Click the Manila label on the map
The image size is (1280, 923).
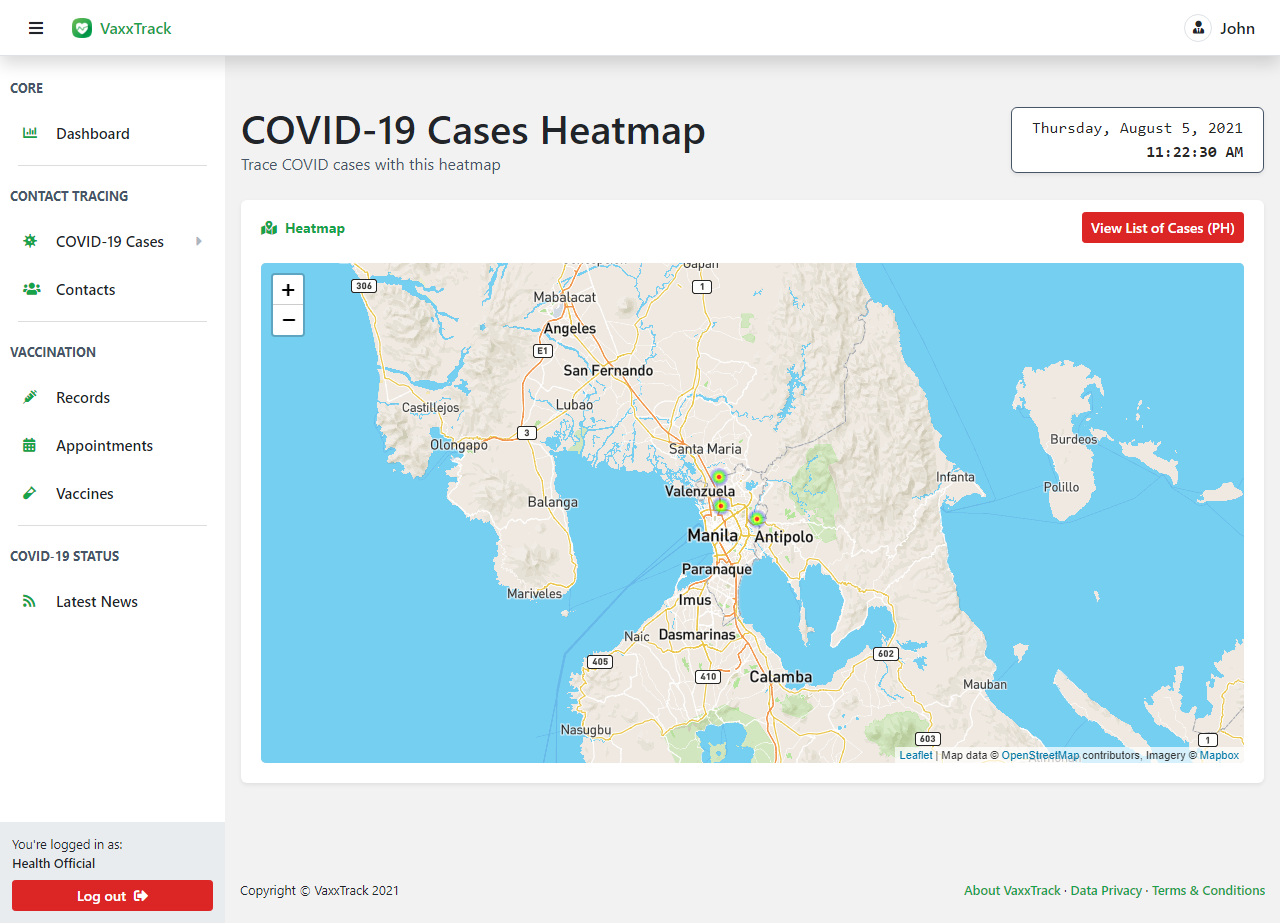click(713, 536)
